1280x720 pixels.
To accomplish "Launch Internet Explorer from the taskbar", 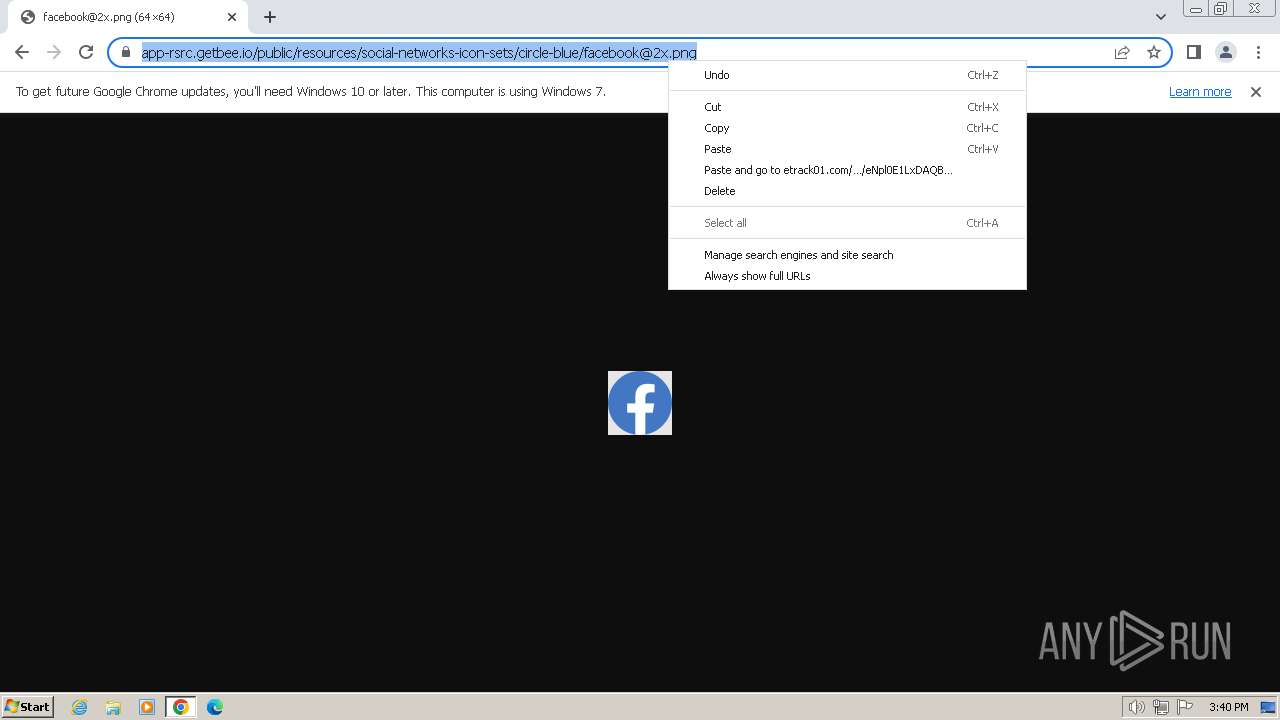I will tap(79, 707).
